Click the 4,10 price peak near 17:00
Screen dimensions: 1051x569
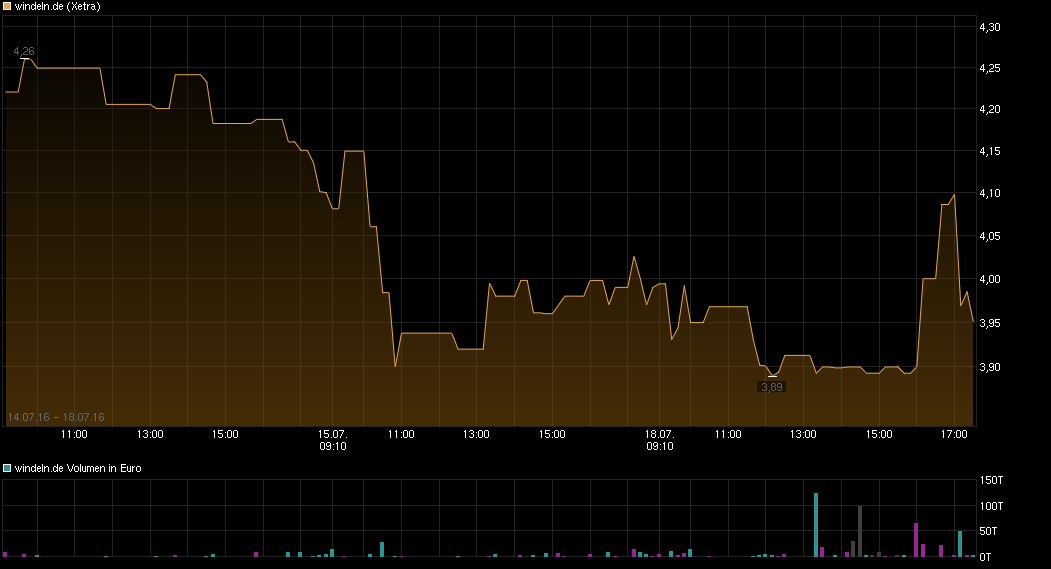(x=954, y=195)
